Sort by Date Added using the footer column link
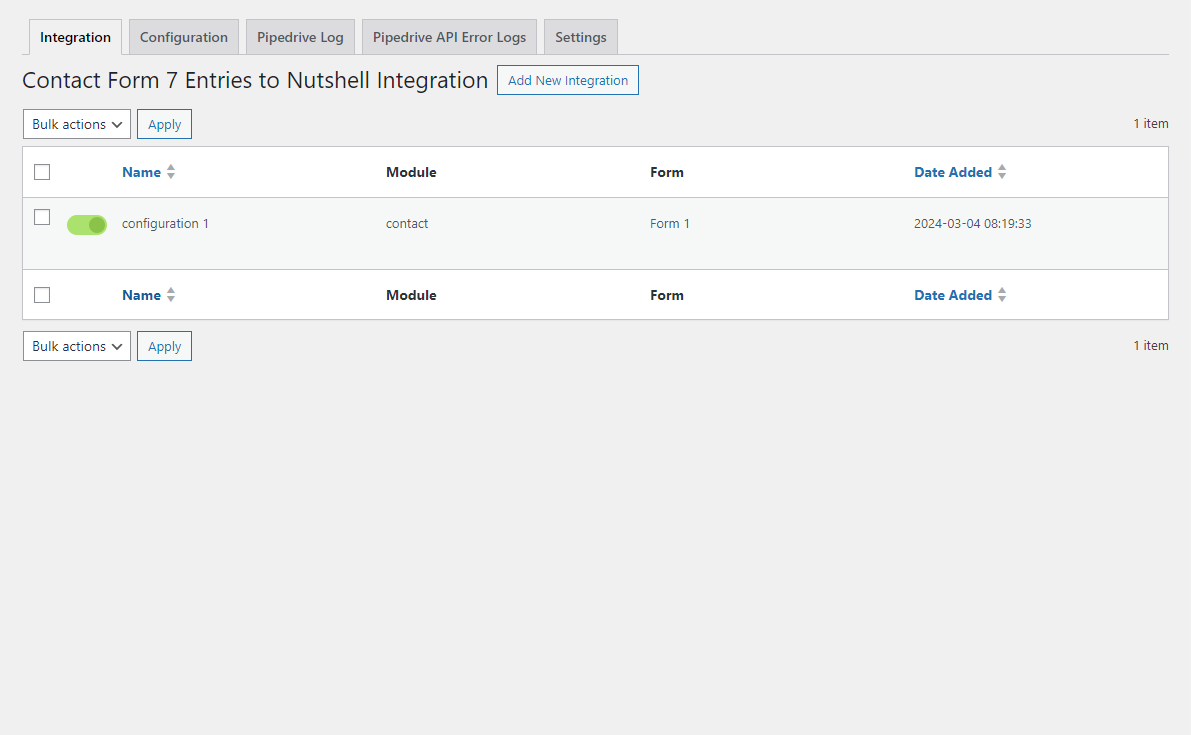The width and height of the screenshot is (1191, 735). click(960, 295)
